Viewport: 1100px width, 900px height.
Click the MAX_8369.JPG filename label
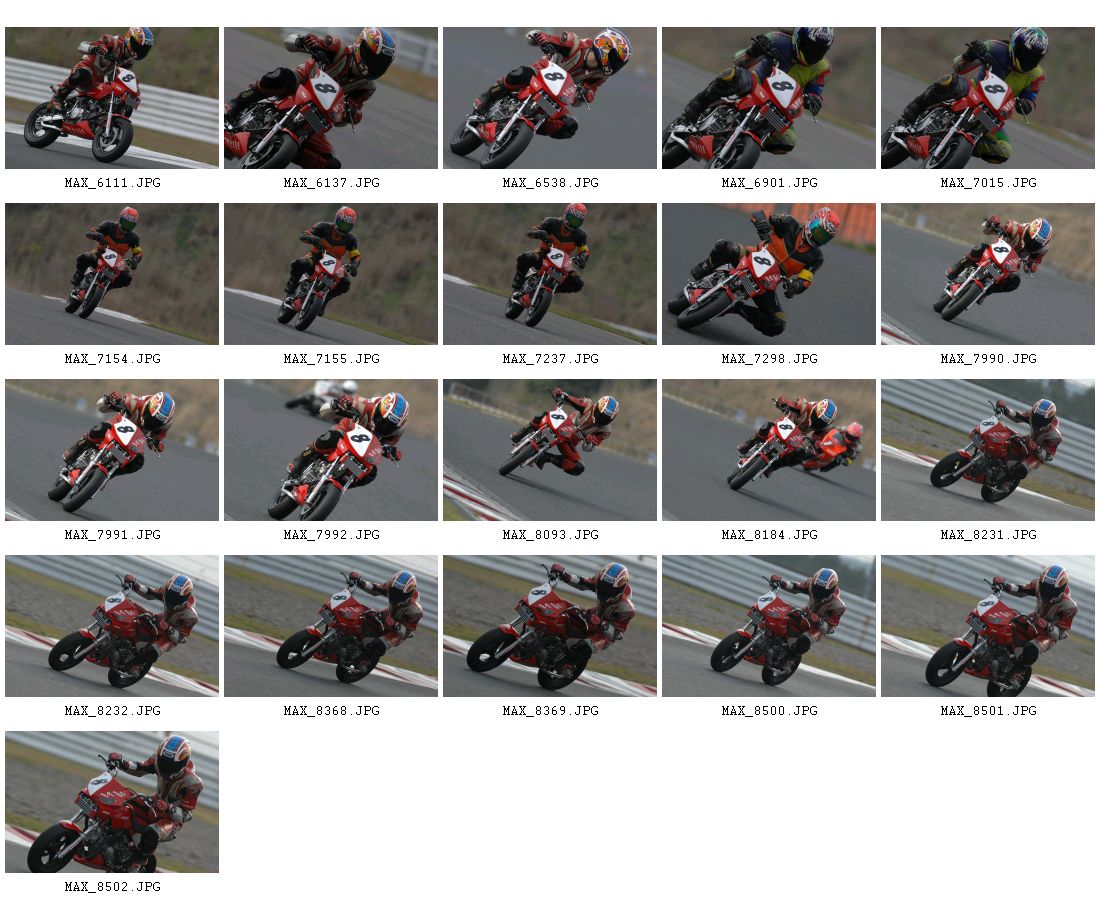coord(550,711)
